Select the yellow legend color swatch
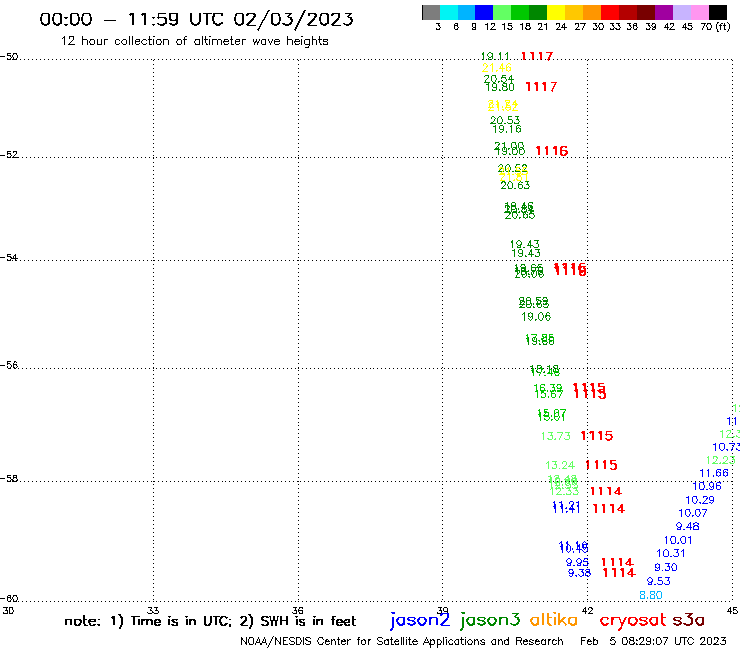The height and width of the screenshot is (650, 740). 556,12
